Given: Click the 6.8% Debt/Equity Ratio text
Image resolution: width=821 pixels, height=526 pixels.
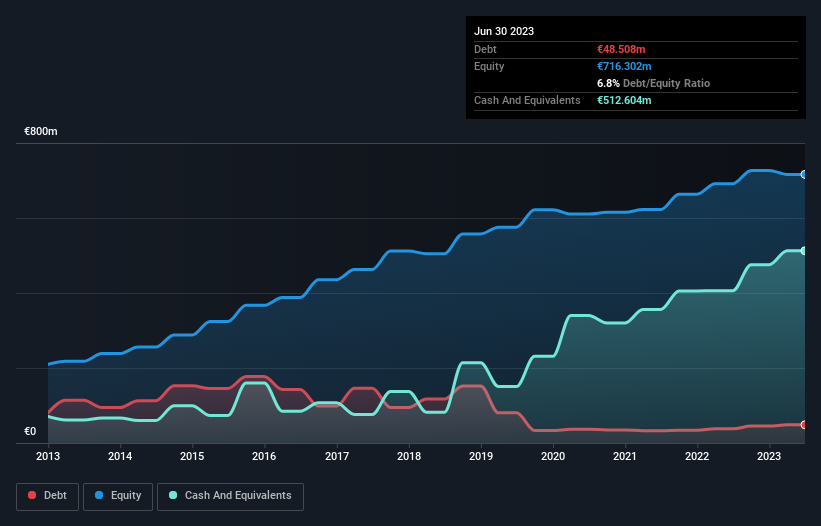Looking at the screenshot, I should [653, 83].
